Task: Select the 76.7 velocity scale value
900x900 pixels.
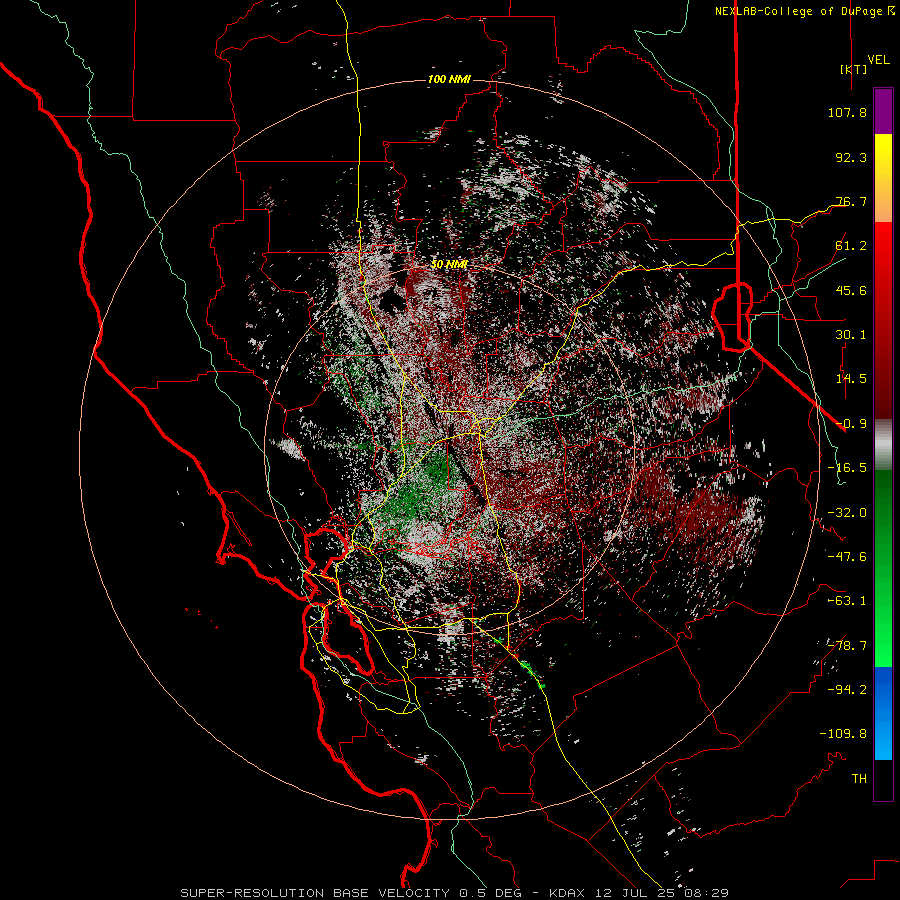Action: (x=851, y=201)
